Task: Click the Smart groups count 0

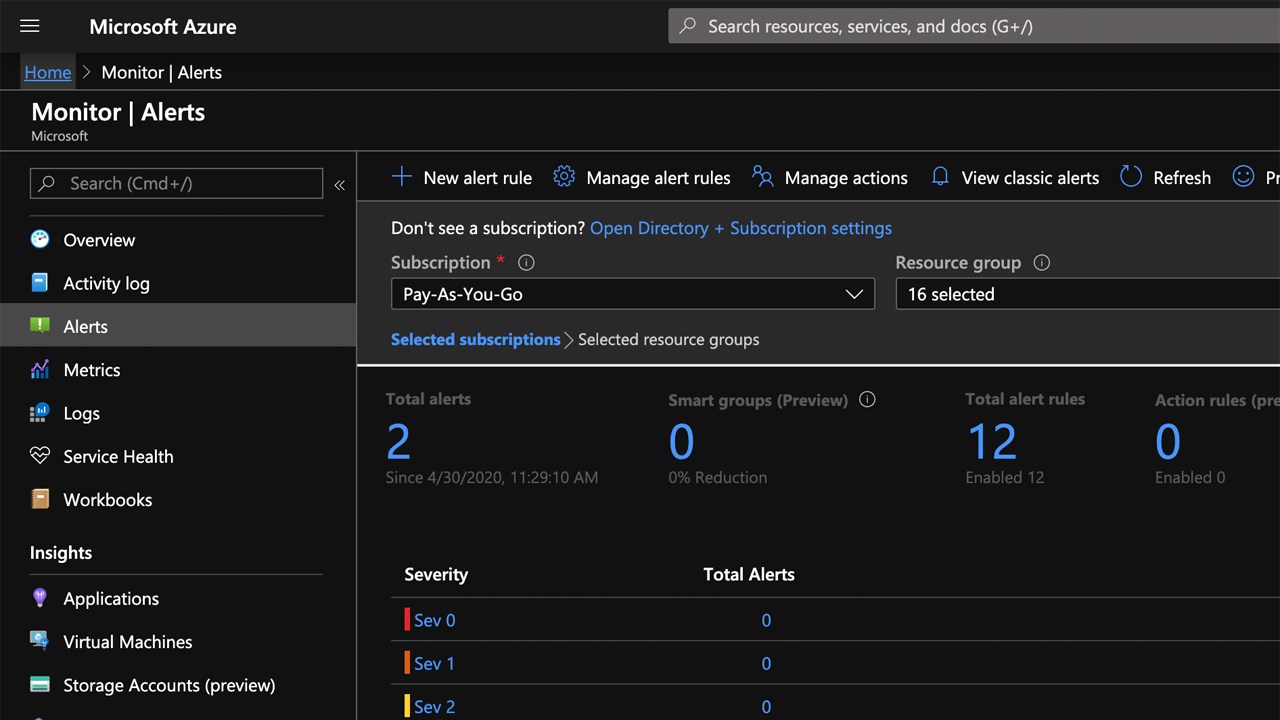Action: coord(681,441)
